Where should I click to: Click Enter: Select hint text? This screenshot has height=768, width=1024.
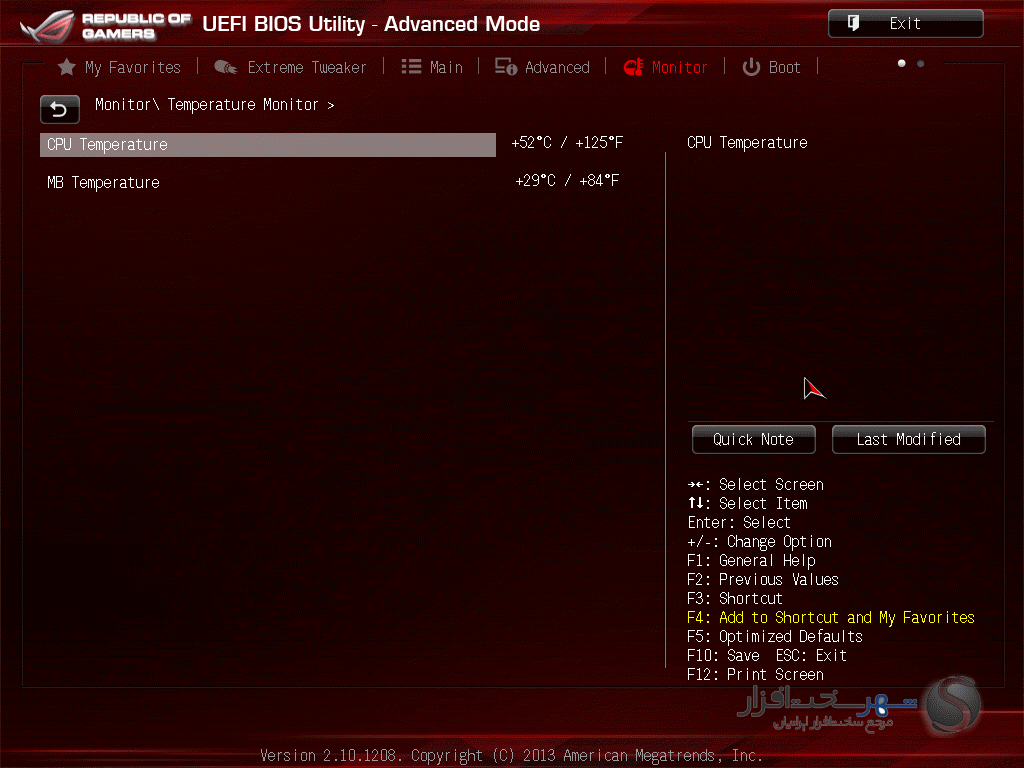[x=739, y=523]
